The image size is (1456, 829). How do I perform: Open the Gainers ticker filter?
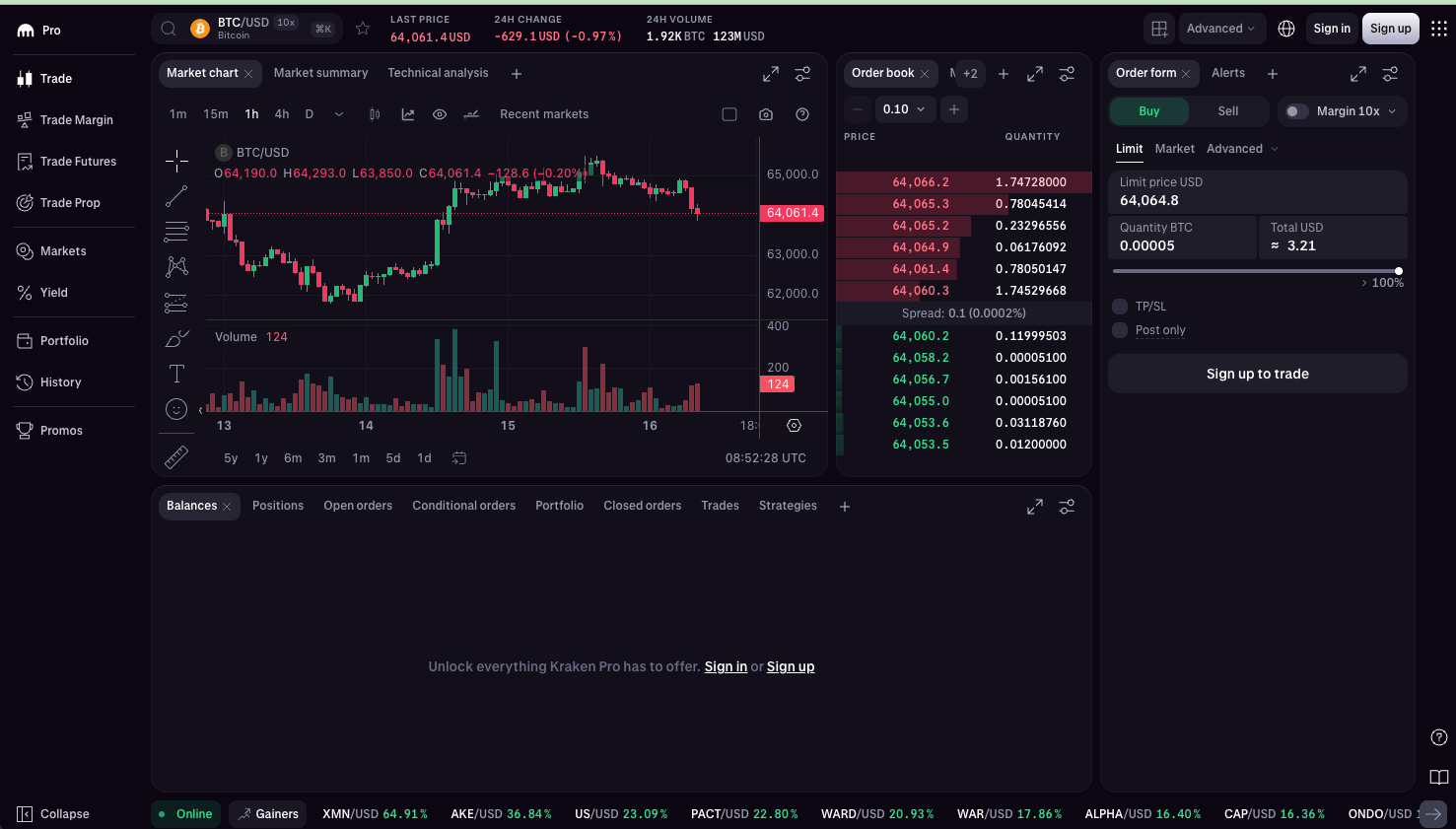[x=268, y=814]
